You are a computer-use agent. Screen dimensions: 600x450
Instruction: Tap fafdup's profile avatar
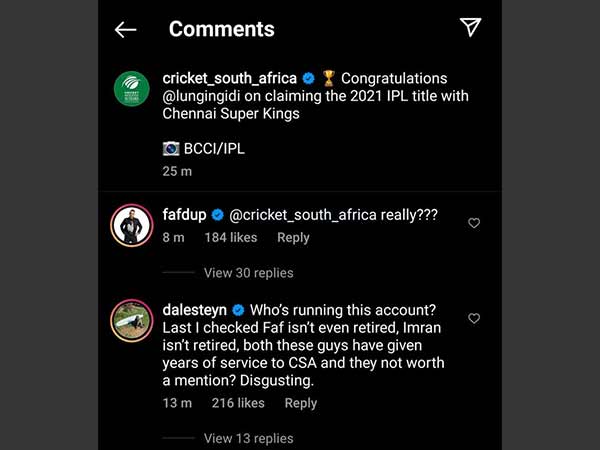131,226
